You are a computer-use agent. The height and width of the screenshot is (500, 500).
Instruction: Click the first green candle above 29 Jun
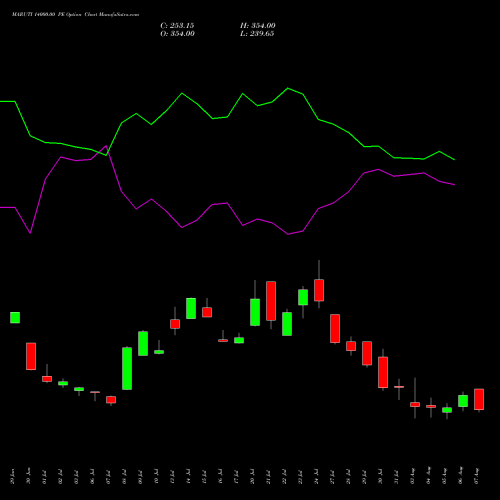(15, 317)
